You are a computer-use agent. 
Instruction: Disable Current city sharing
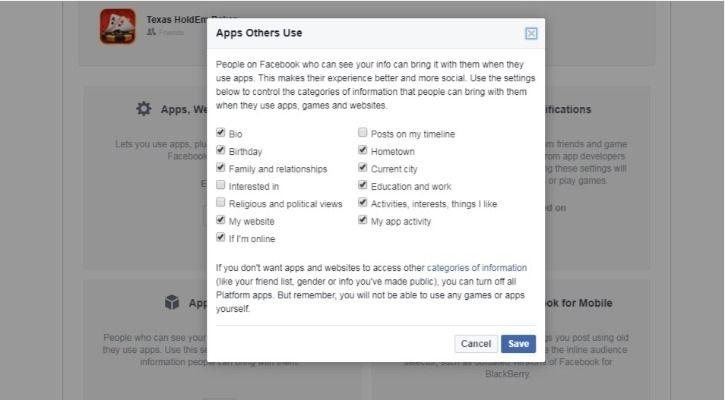click(362, 167)
